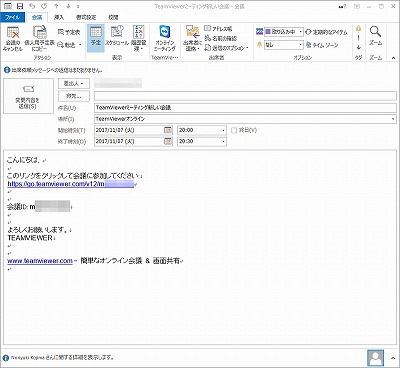Click Copy to My Calendar (個人用予定表にコピー)
Image resolution: width=400 pixels, height=368 pixels.
[39, 39]
